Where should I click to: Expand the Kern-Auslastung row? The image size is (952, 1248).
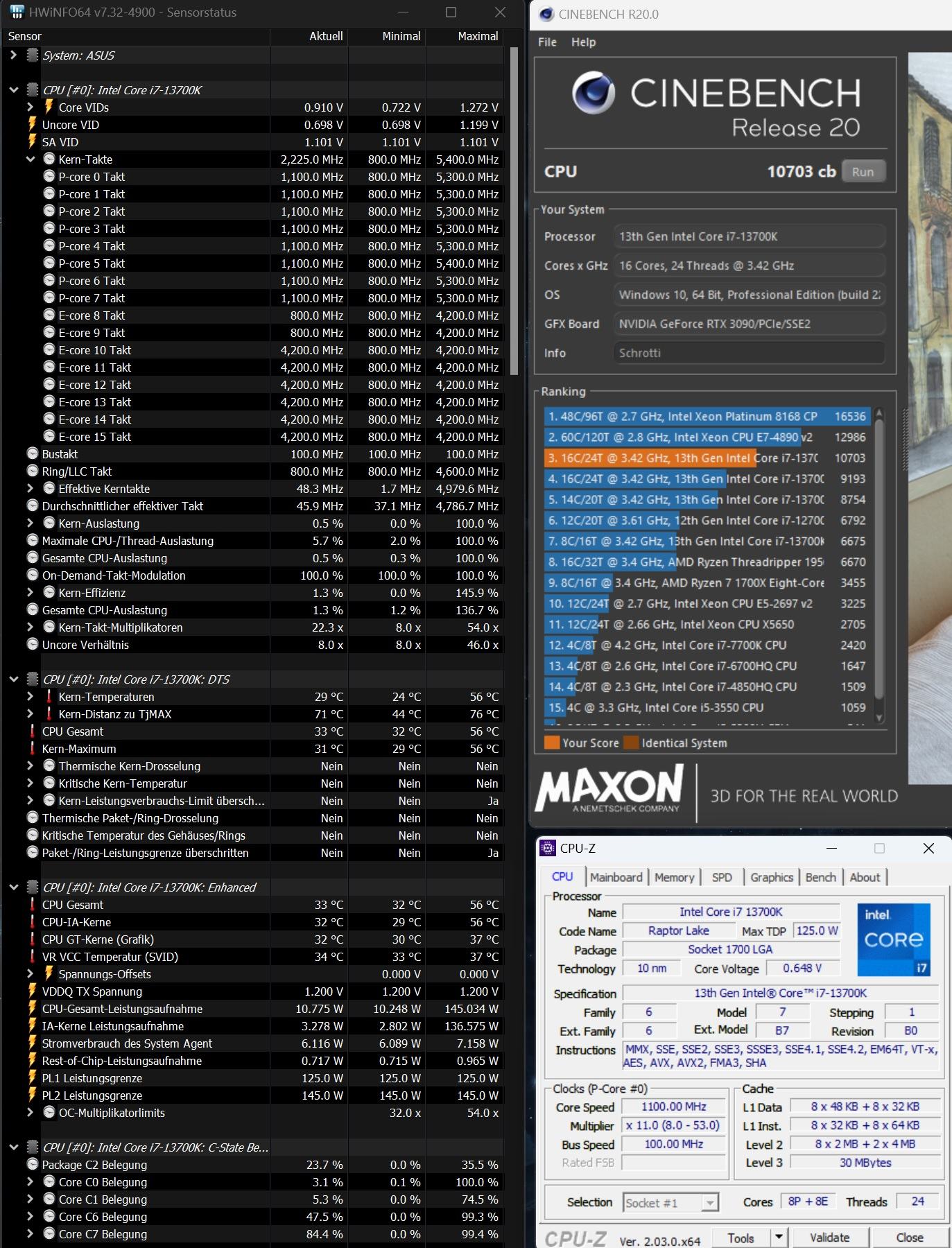click(x=30, y=523)
